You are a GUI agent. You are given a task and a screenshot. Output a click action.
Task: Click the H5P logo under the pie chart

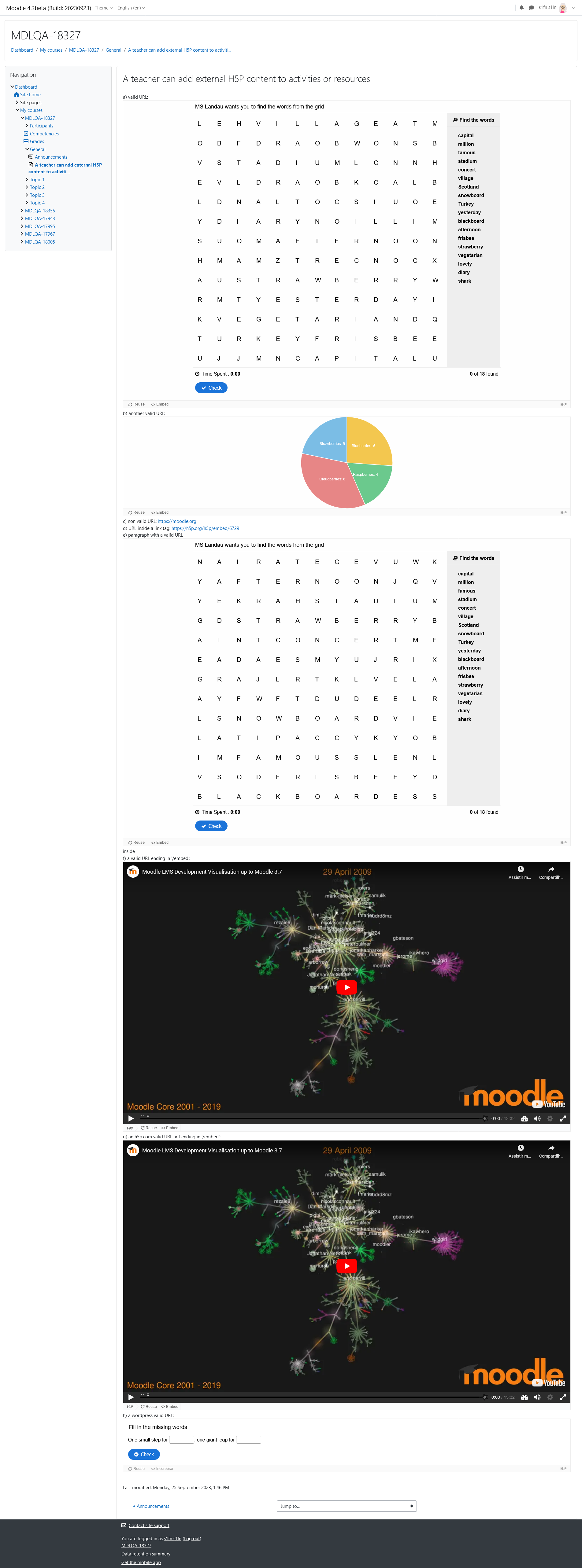564,512
